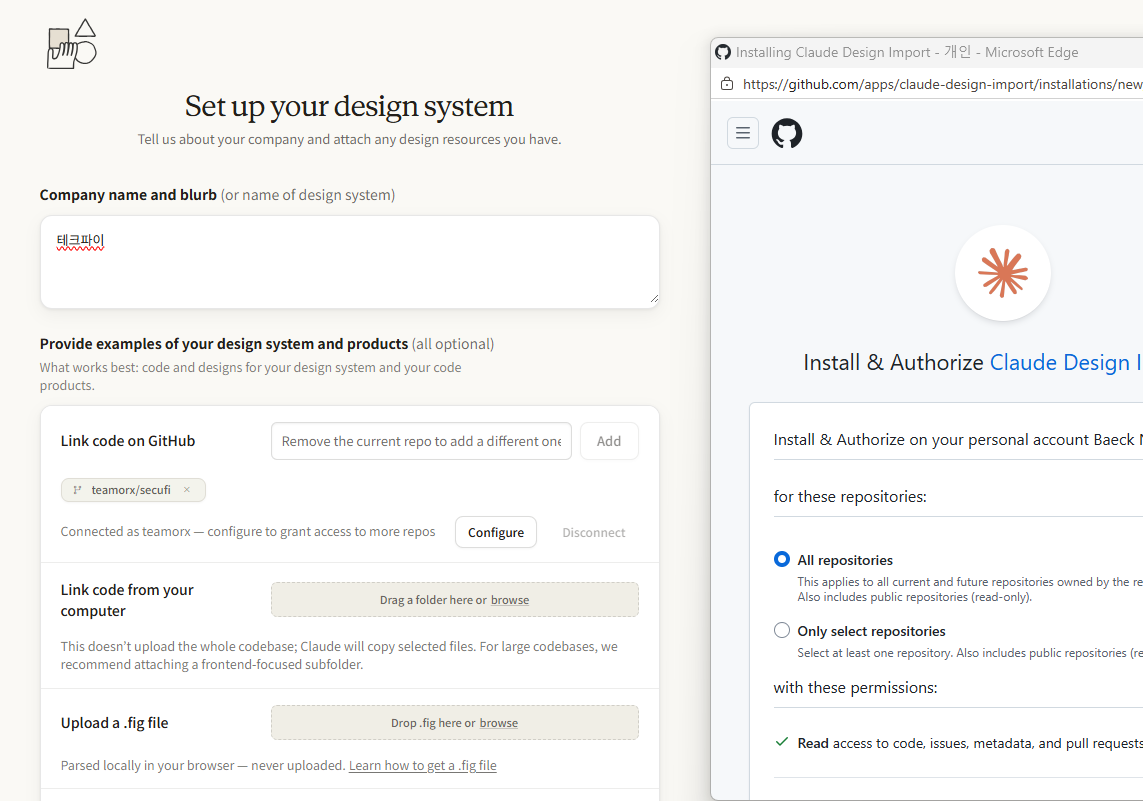
Task: Browse for a folder from your computer
Action: (510, 600)
